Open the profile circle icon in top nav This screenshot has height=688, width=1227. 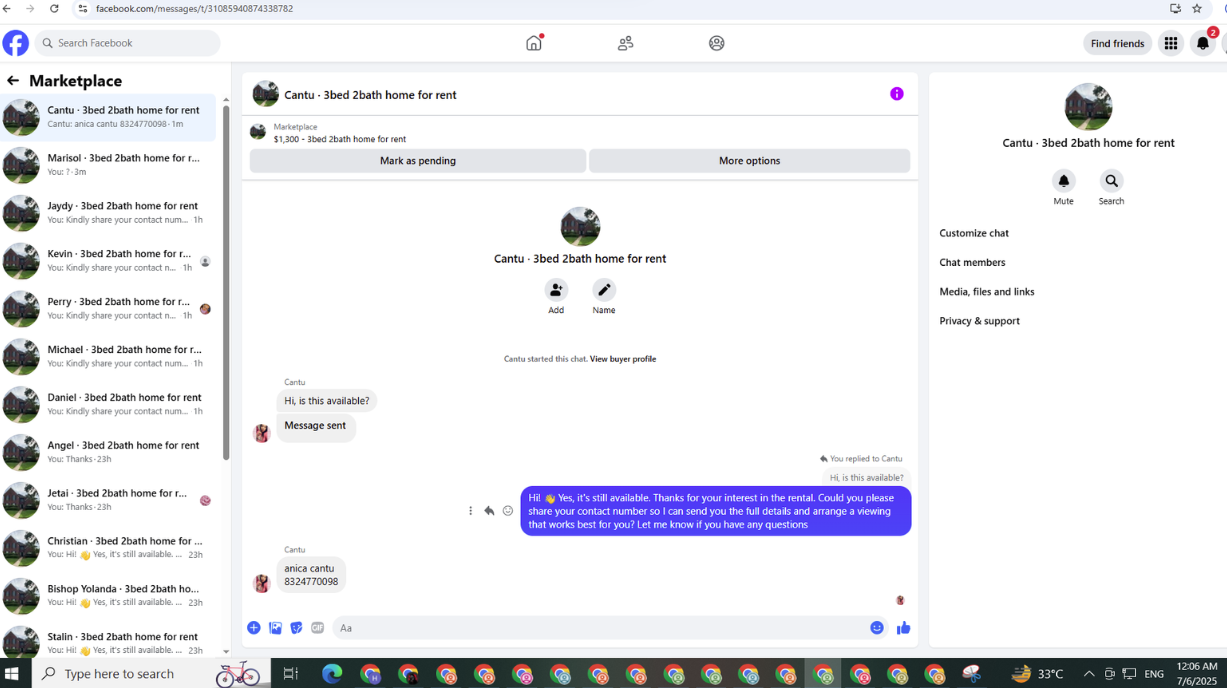point(716,43)
